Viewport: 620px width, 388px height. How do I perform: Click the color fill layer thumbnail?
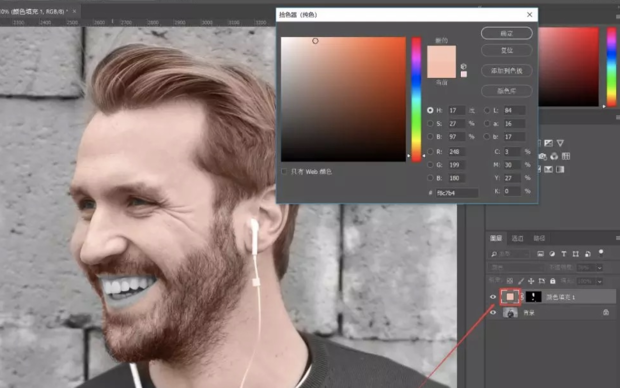tap(510, 297)
